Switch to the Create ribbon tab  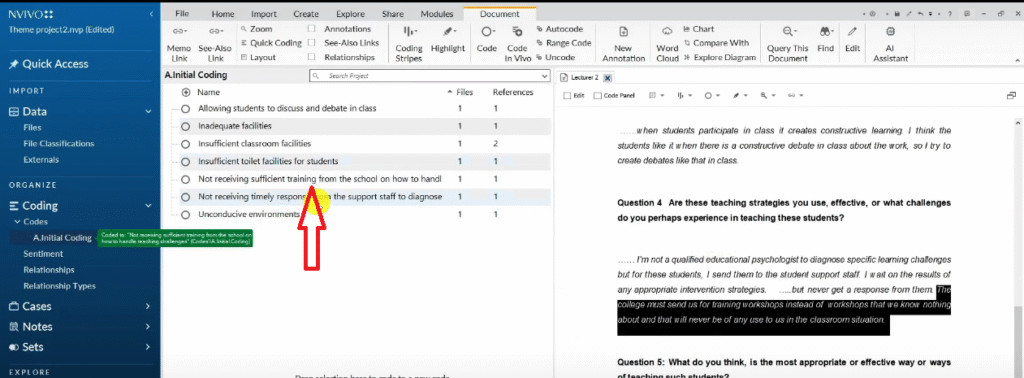[306, 14]
